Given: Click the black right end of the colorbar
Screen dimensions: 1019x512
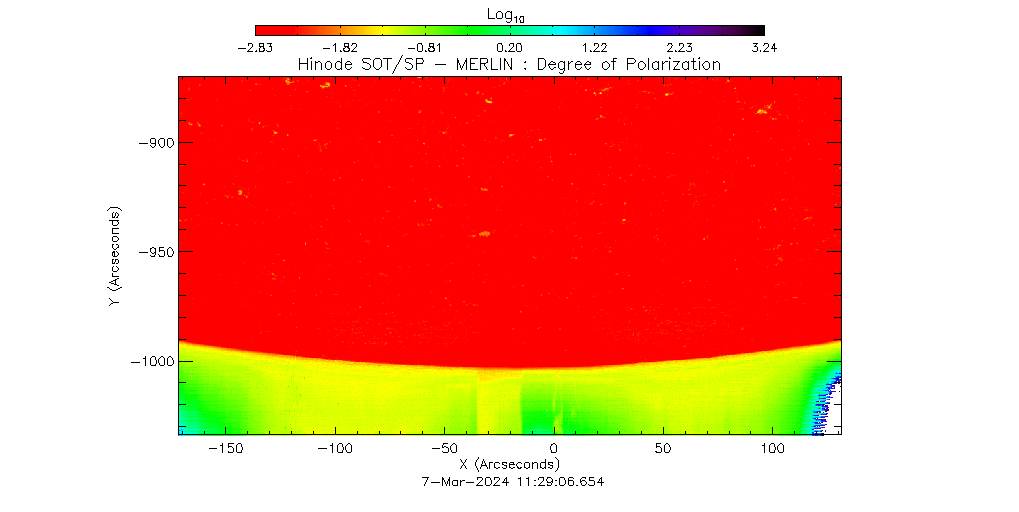Looking at the screenshot, I should 755,30.
